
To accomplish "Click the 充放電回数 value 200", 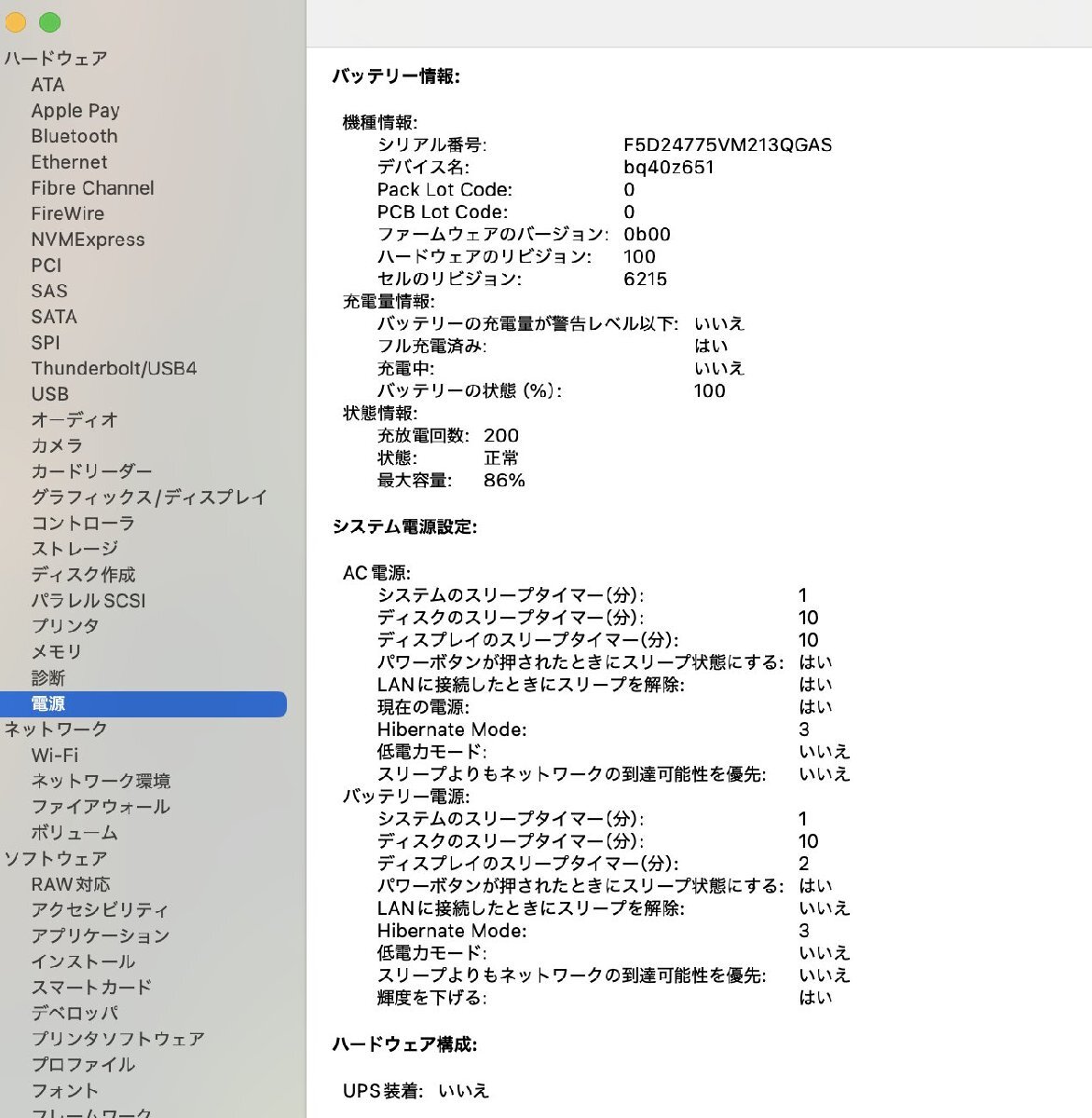I will (x=501, y=436).
